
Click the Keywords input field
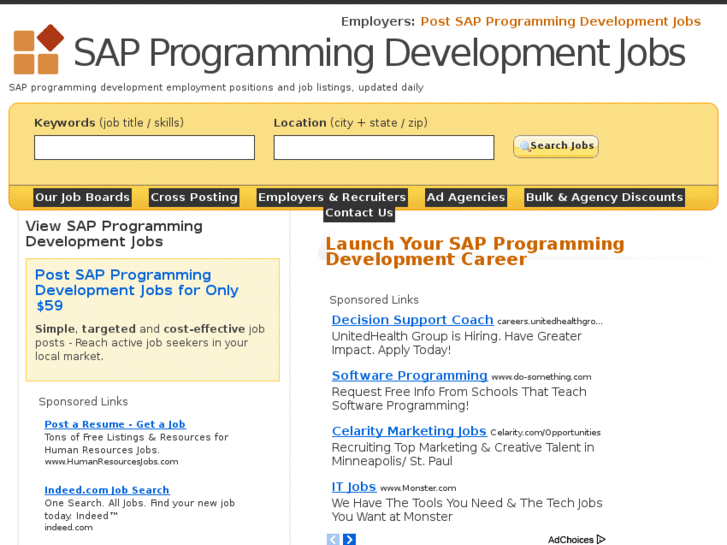(144, 148)
